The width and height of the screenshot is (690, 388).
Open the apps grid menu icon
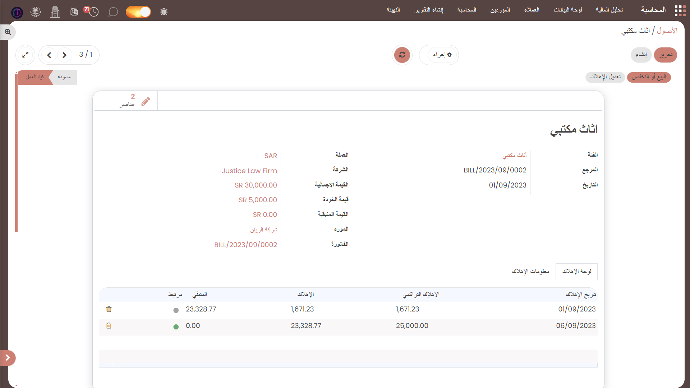pos(680,11)
